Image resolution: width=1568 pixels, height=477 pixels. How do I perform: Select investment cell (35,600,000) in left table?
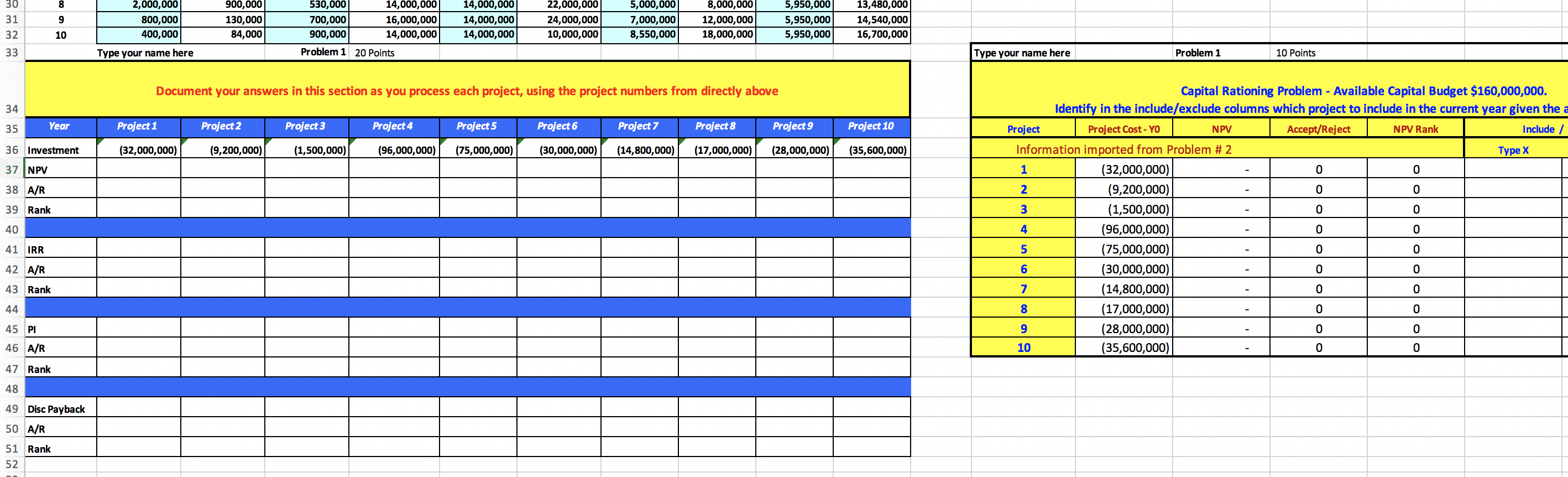tap(872, 149)
